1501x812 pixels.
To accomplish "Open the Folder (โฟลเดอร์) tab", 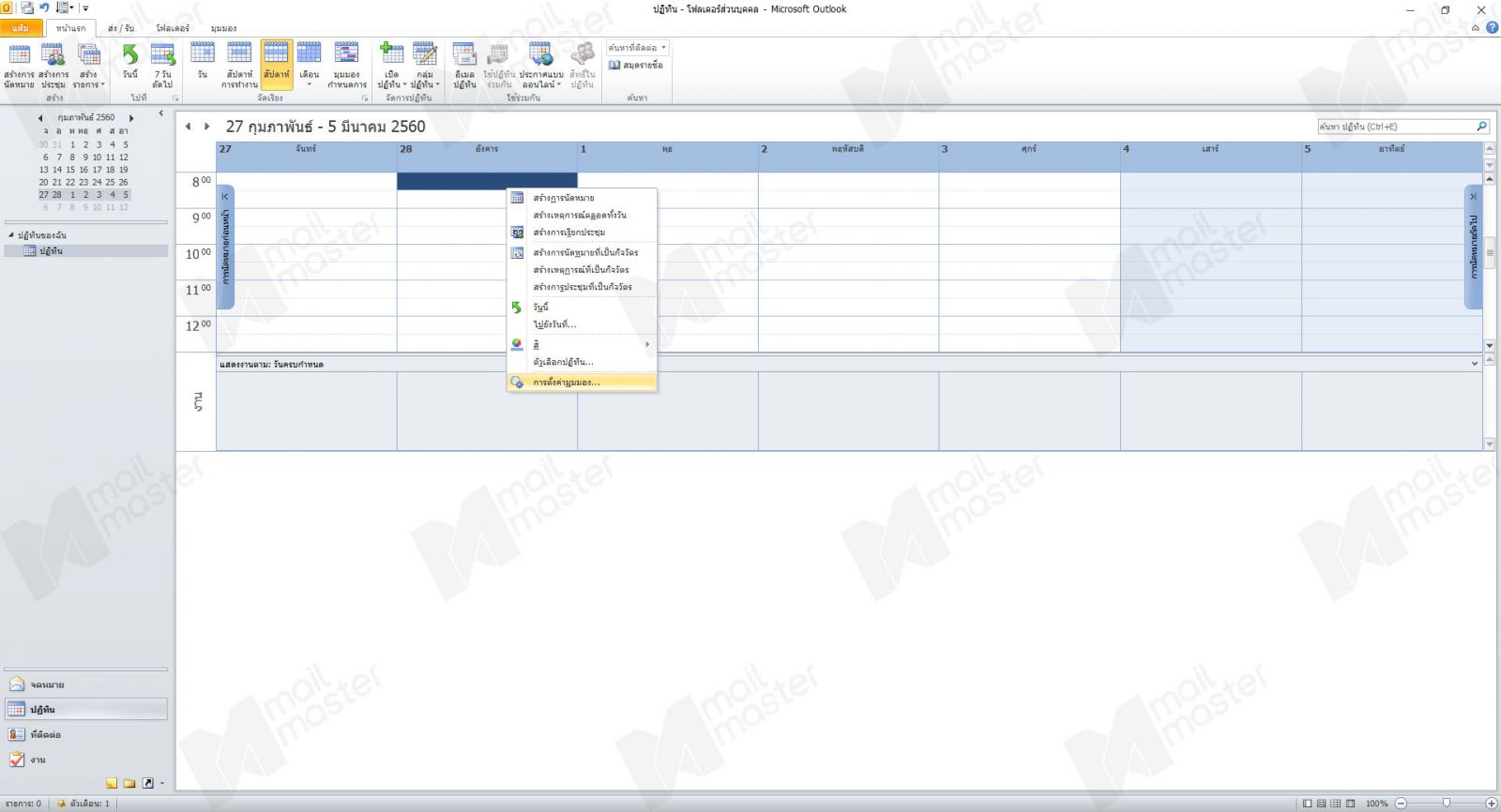I will coord(173,28).
